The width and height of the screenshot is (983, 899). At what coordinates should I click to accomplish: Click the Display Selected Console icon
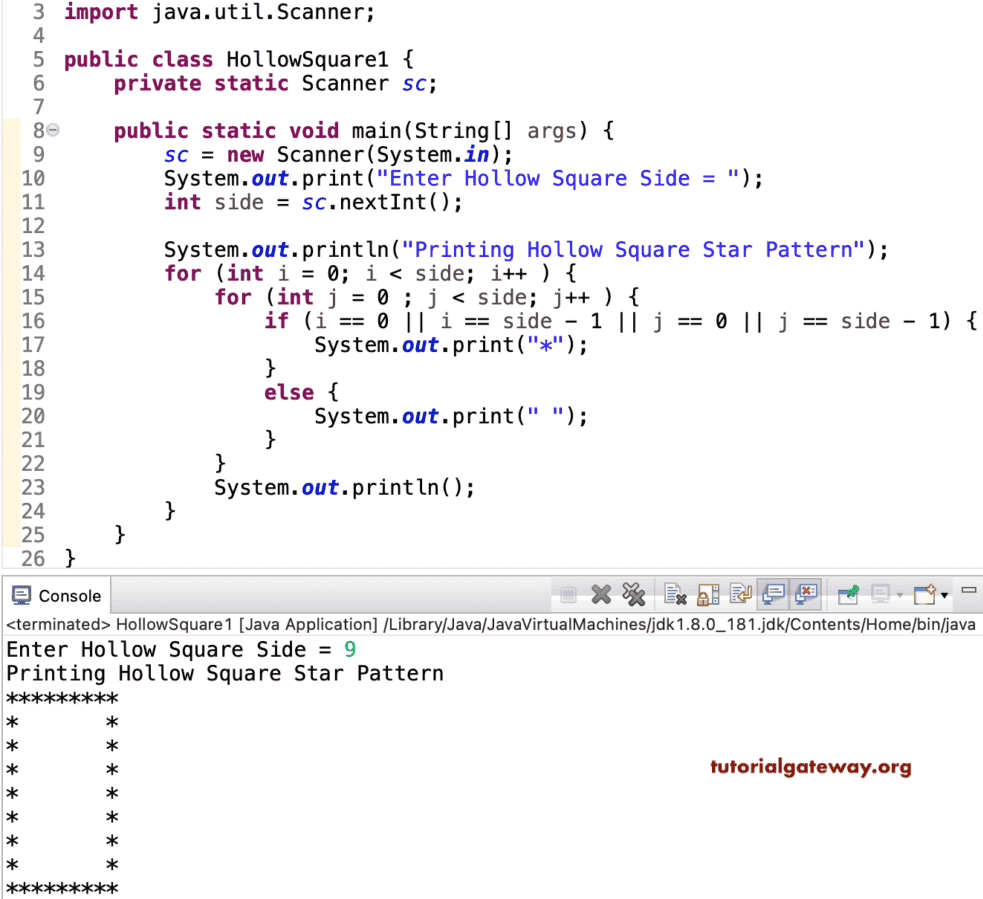(882, 593)
